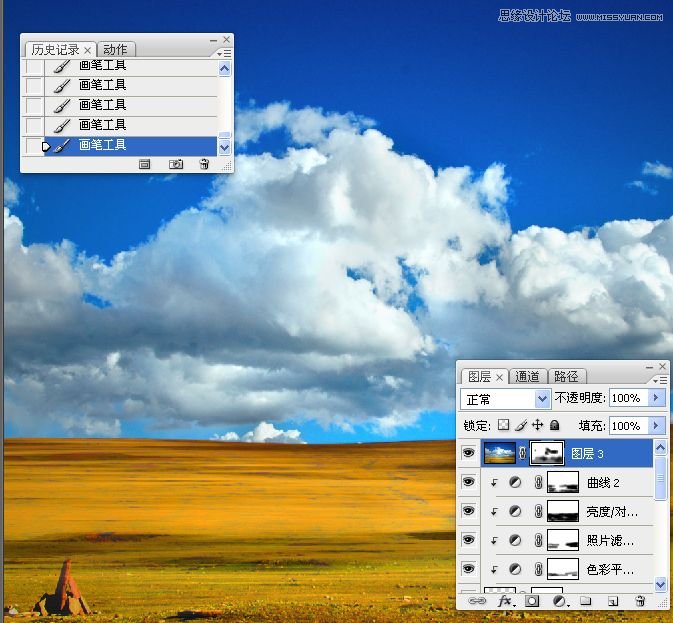Hide 亮度/对… layer via eye icon

tap(468, 511)
